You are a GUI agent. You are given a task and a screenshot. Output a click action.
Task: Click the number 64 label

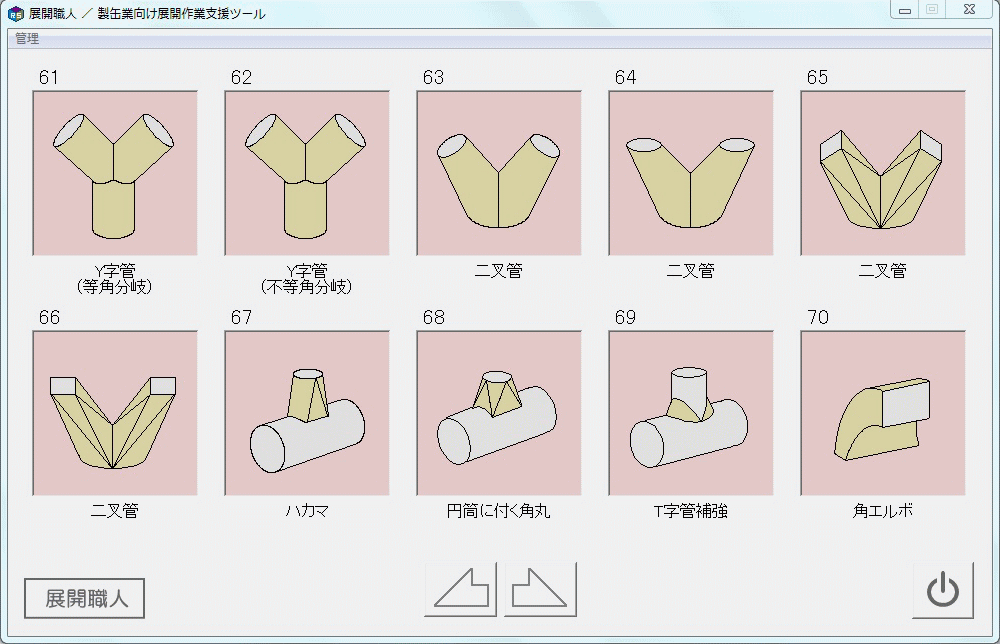click(625, 78)
